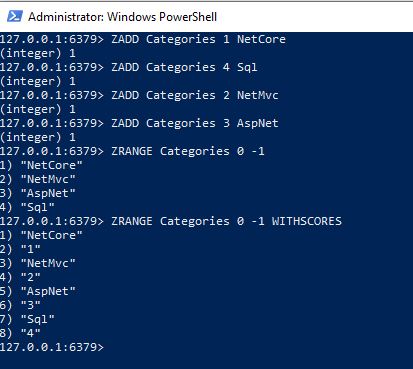The height and width of the screenshot is (369, 413).
Task: Click the first "AspNet" output entry
Action: [38, 193]
